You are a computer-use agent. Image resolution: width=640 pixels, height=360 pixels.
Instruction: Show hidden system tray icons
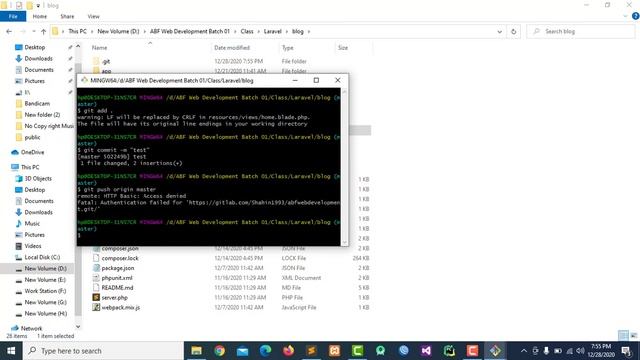(524, 351)
